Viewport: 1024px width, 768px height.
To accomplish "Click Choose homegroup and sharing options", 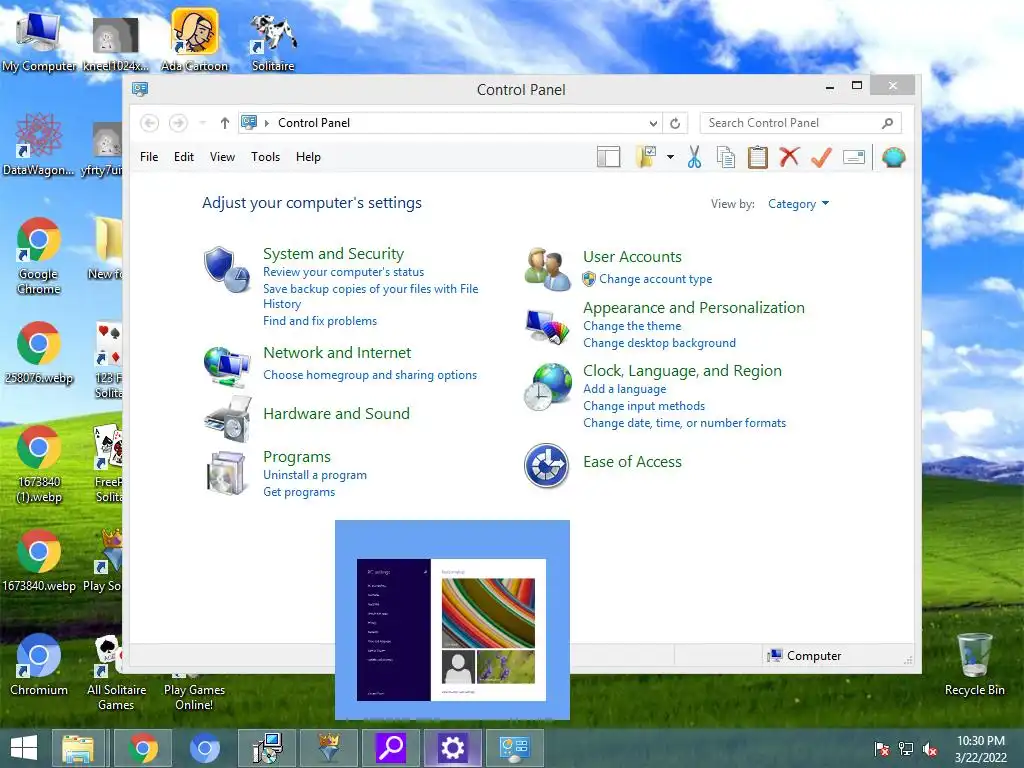I will pos(370,375).
